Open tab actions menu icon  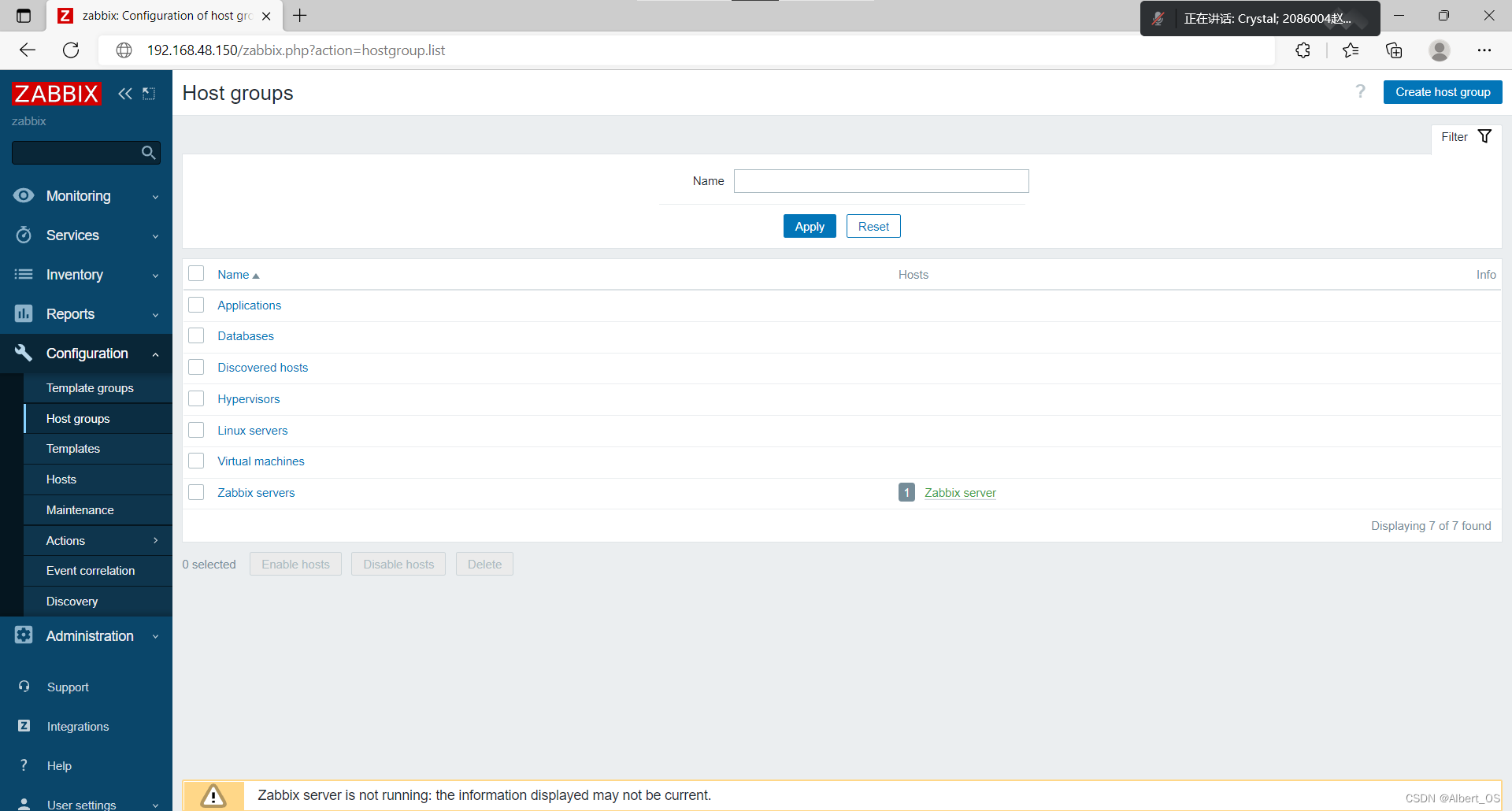click(24, 15)
